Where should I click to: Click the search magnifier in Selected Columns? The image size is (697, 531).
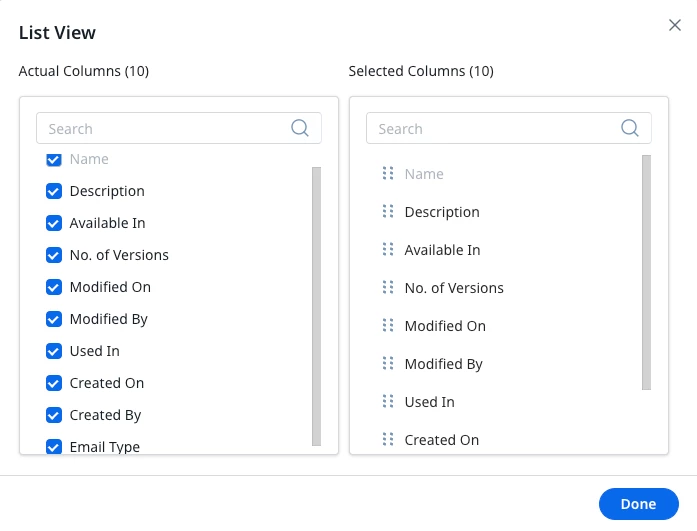click(x=629, y=128)
